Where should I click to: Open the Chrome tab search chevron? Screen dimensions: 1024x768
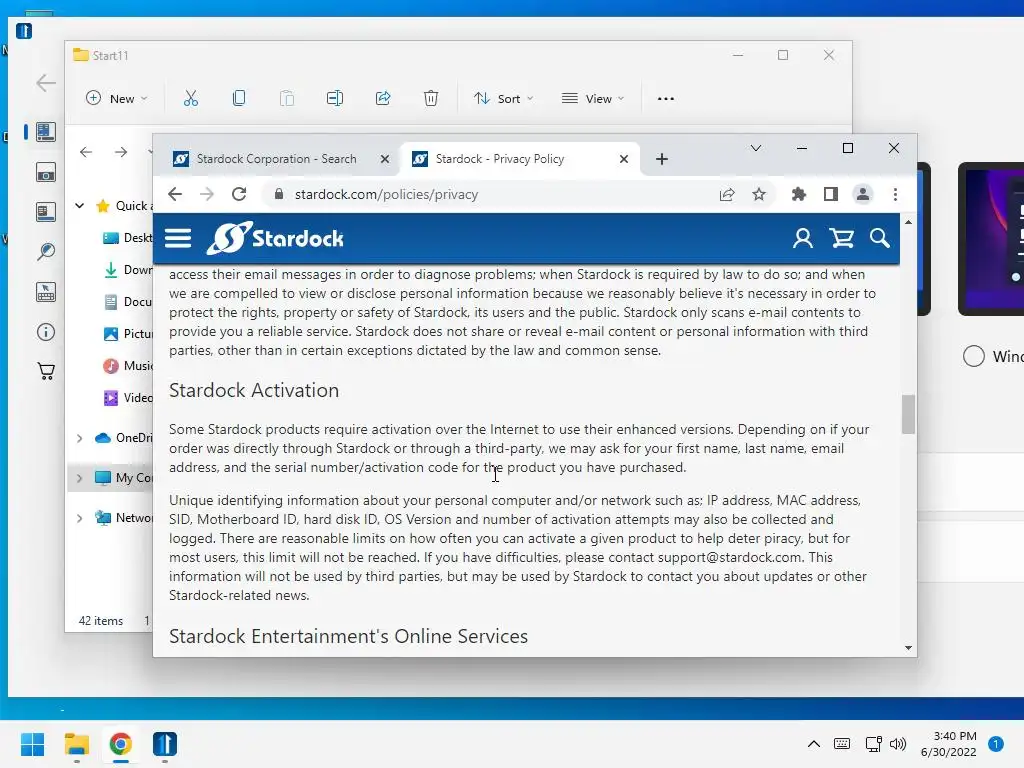coord(756,148)
